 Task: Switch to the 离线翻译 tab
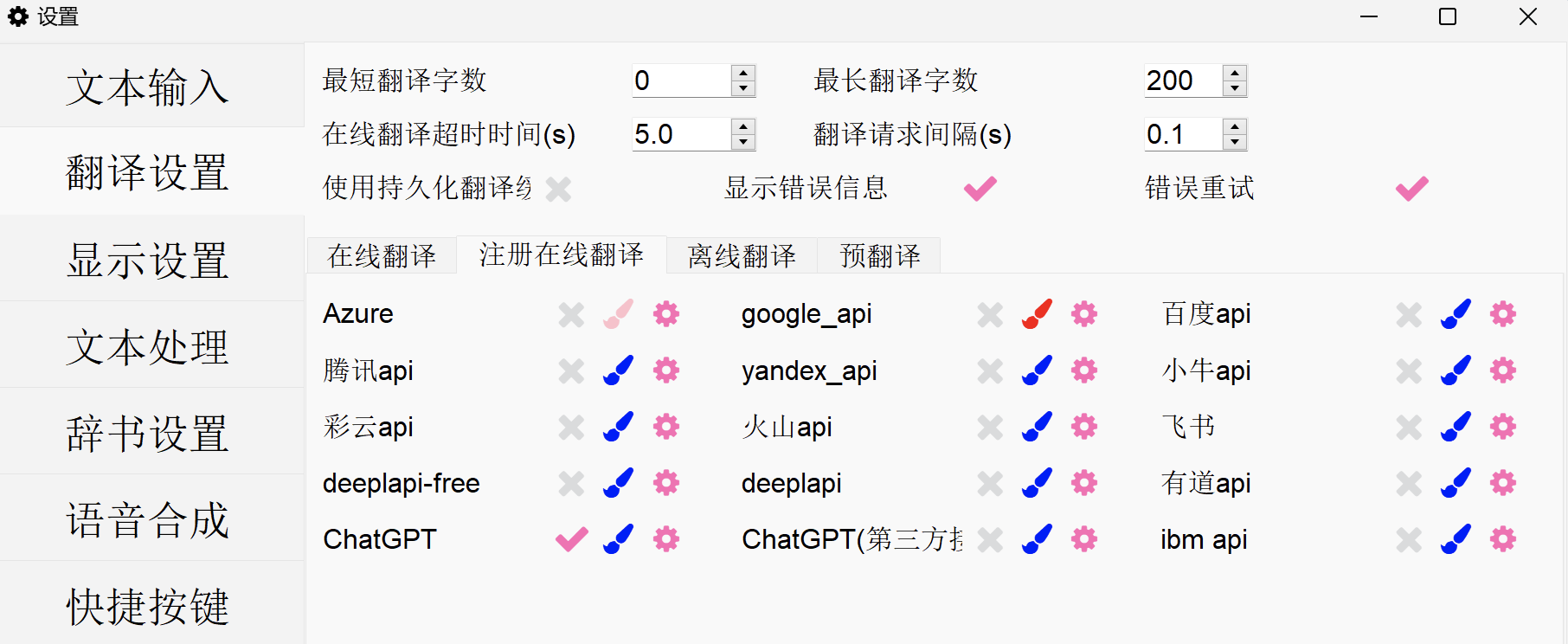pyautogui.click(x=742, y=256)
